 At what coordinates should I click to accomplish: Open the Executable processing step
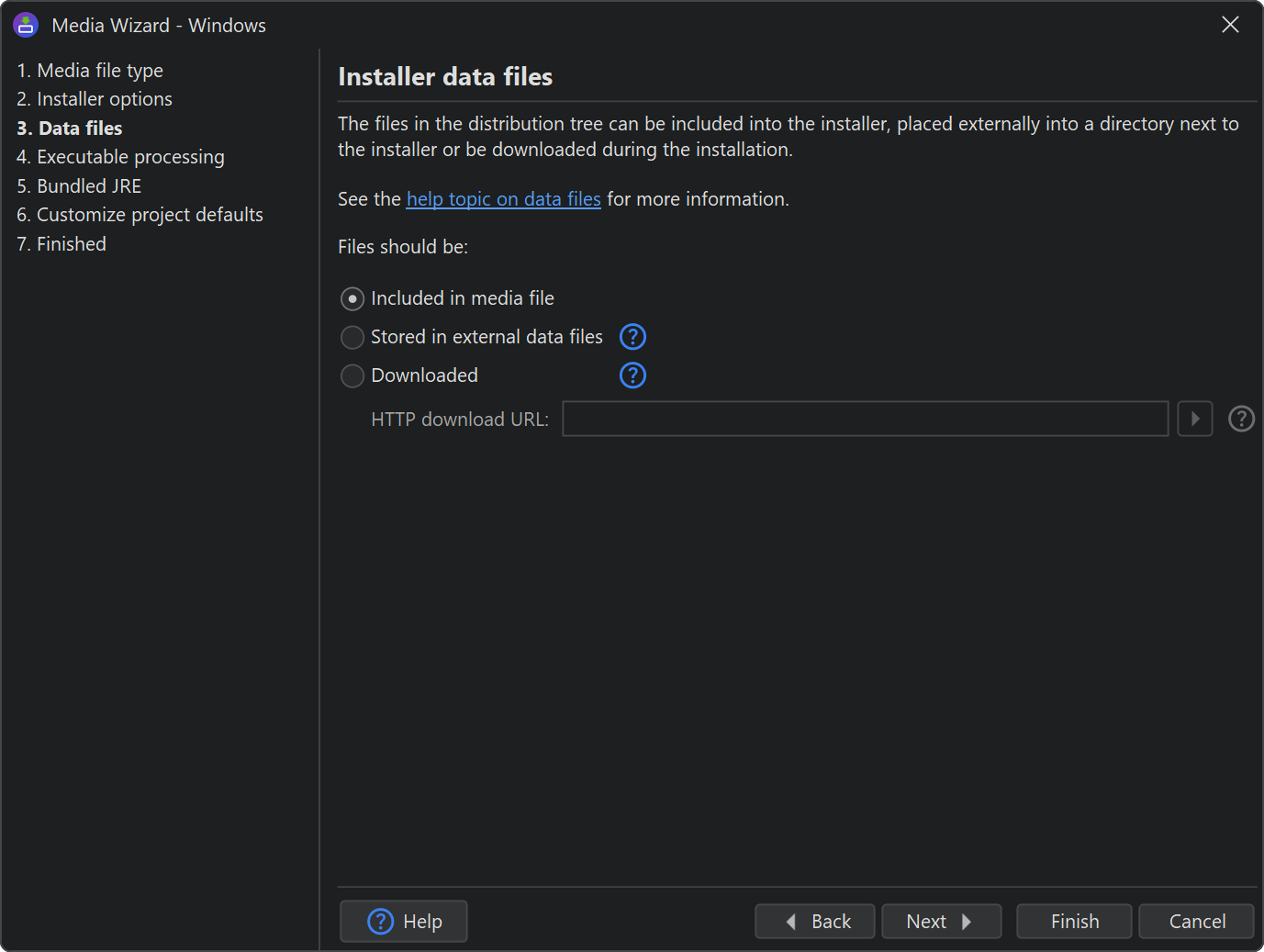[120, 157]
